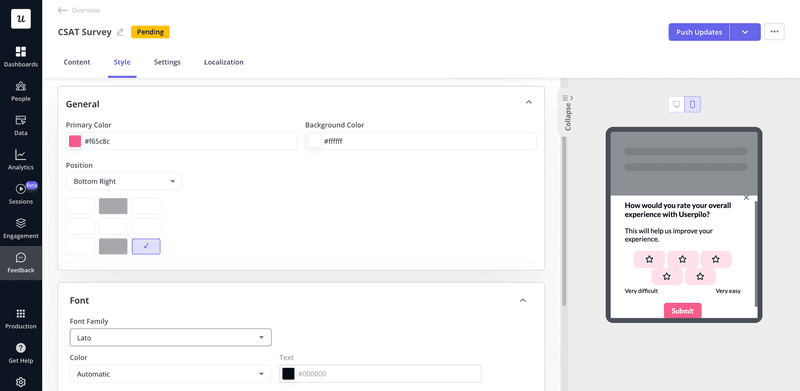Switch to the Localization tab
Viewport: 800px width, 391px height.
(223, 62)
